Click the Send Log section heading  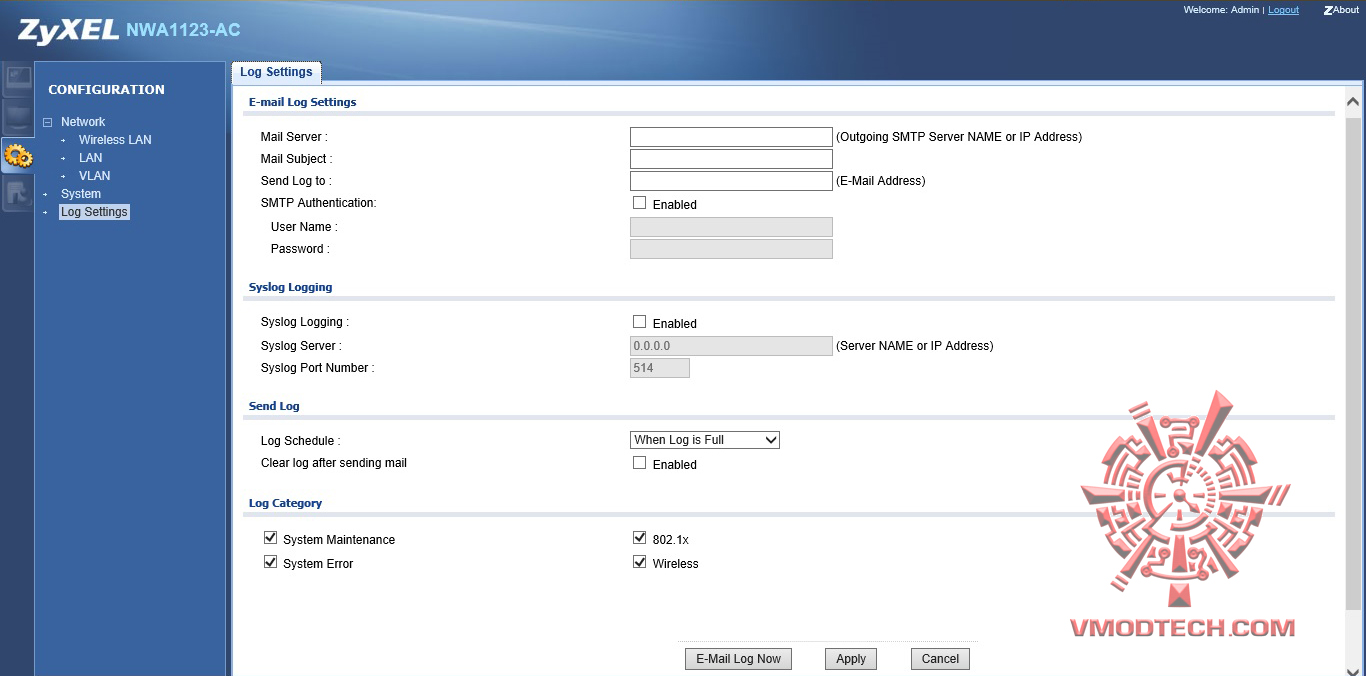pyautogui.click(x=274, y=406)
